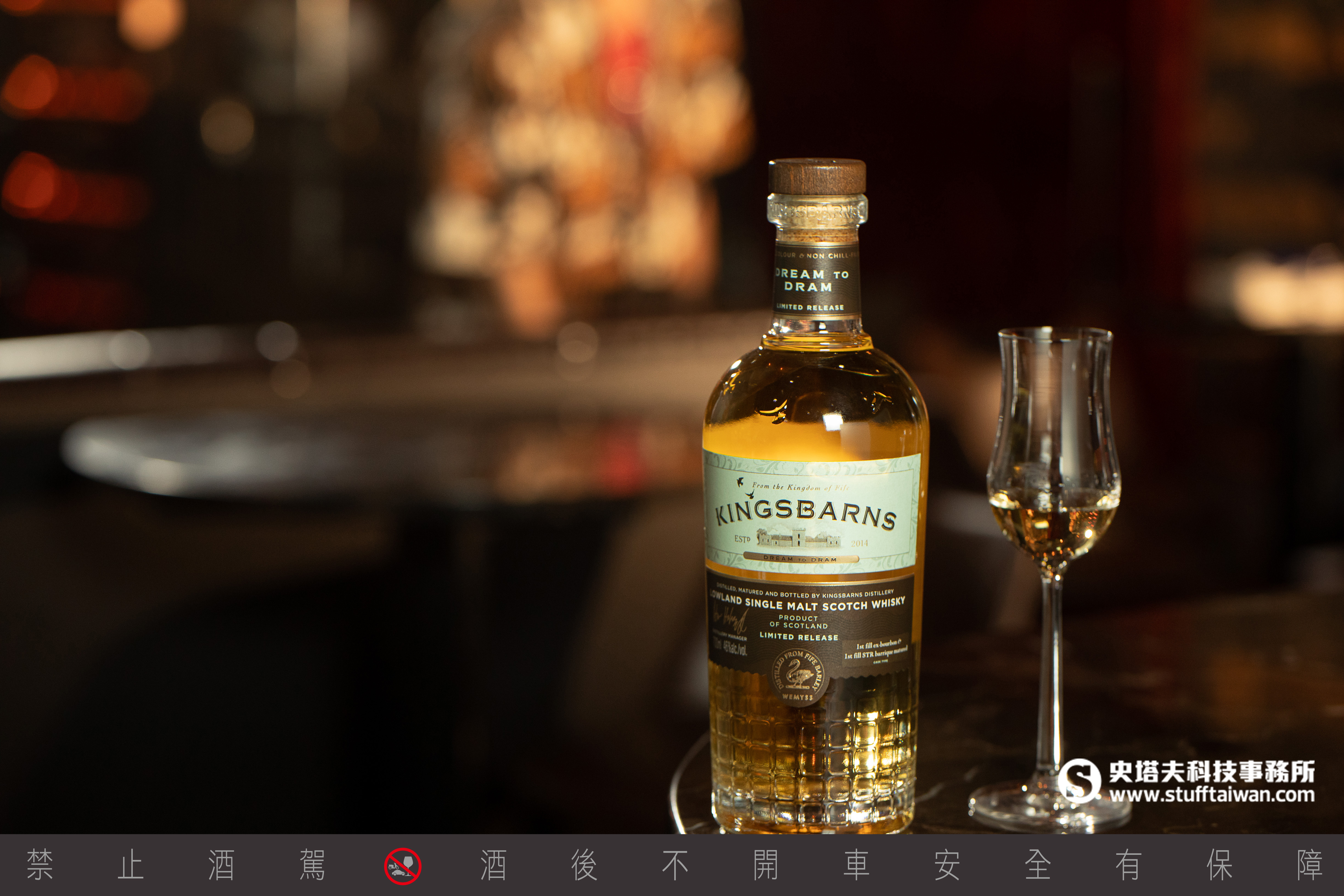1344x896 pixels.
Task: Click "LIMITED RELEASE" on the bottle neck label
Action: 810,307
